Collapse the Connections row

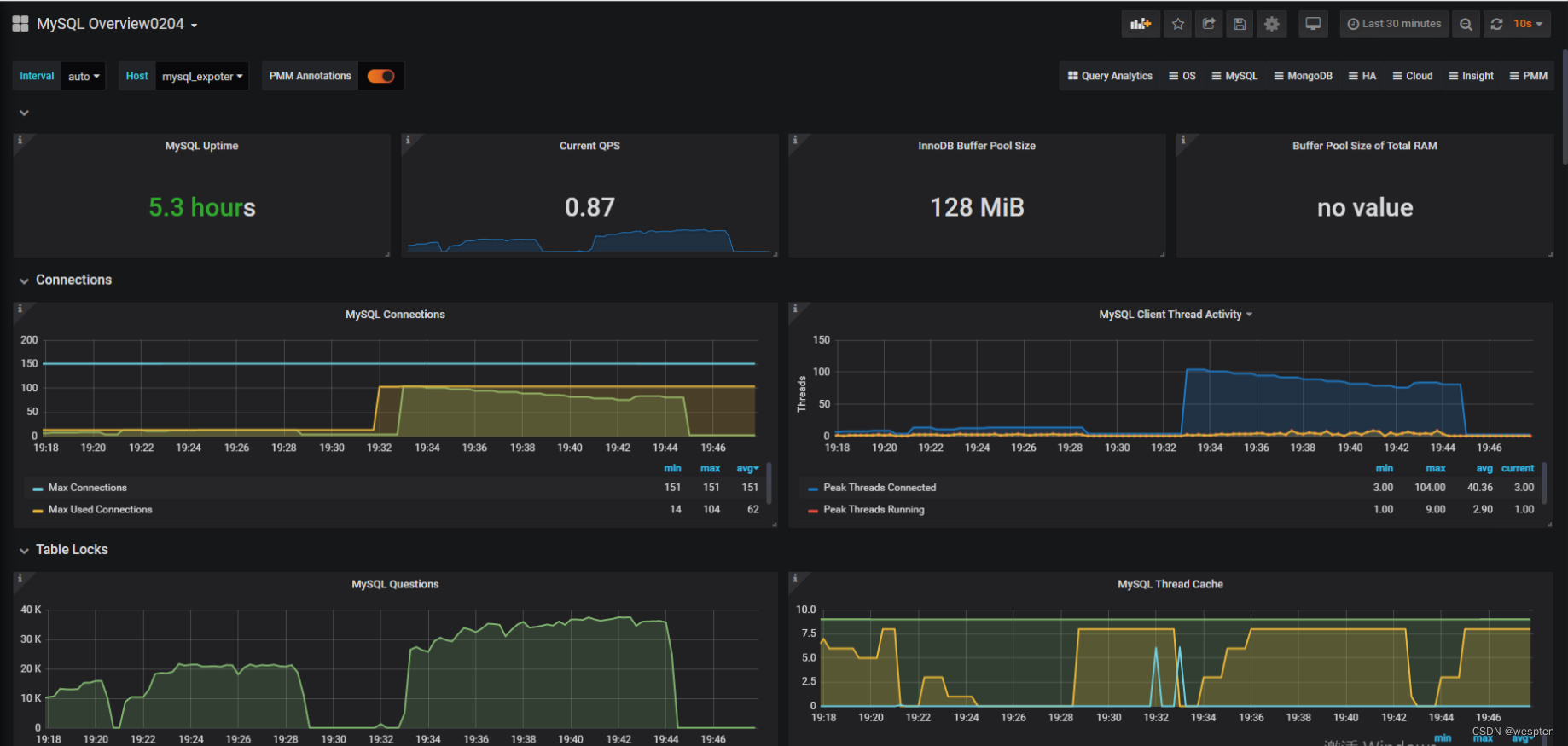click(x=66, y=280)
